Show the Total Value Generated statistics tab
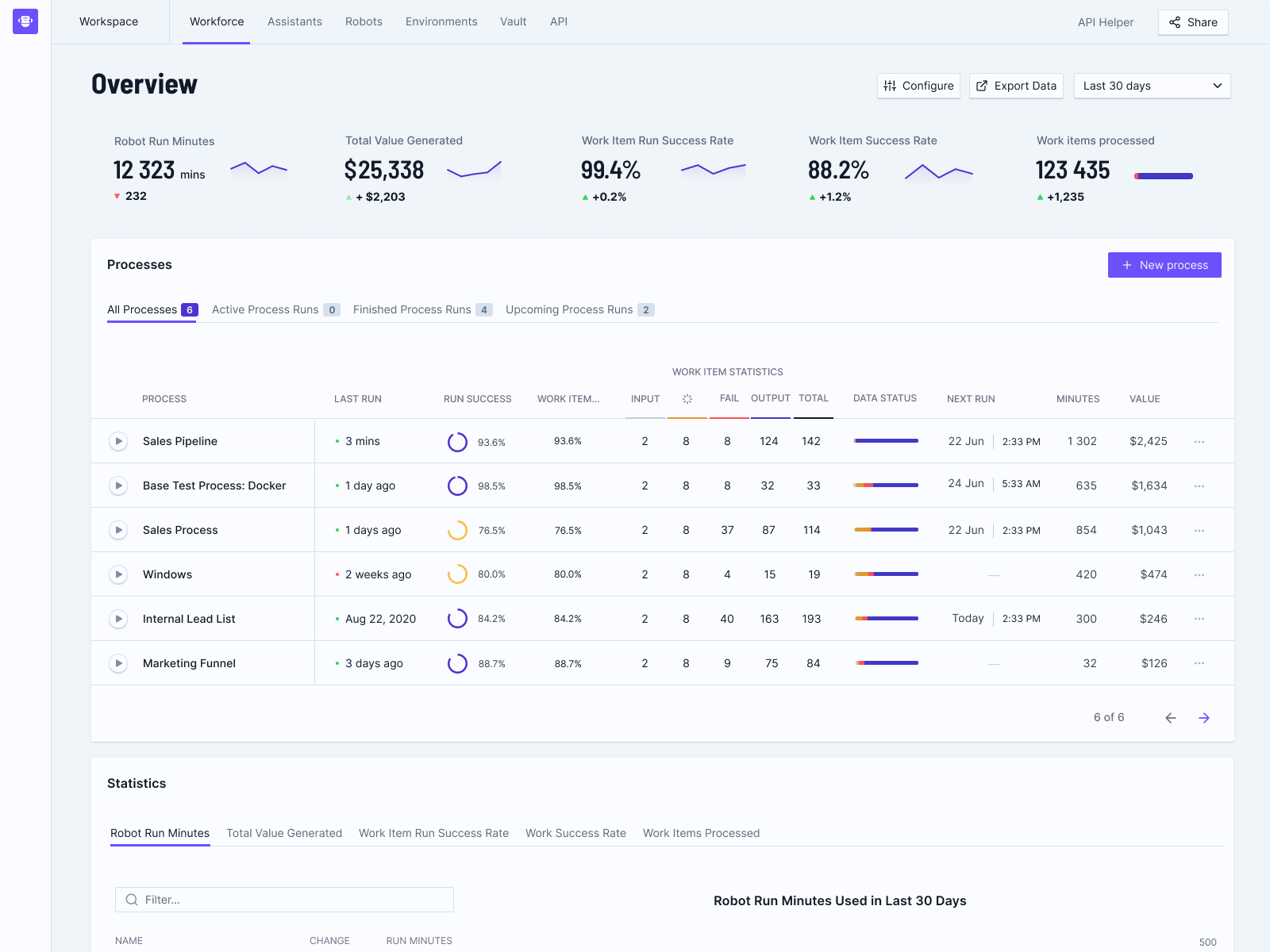Image resolution: width=1270 pixels, height=952 pixels. (x=284, y=833)
